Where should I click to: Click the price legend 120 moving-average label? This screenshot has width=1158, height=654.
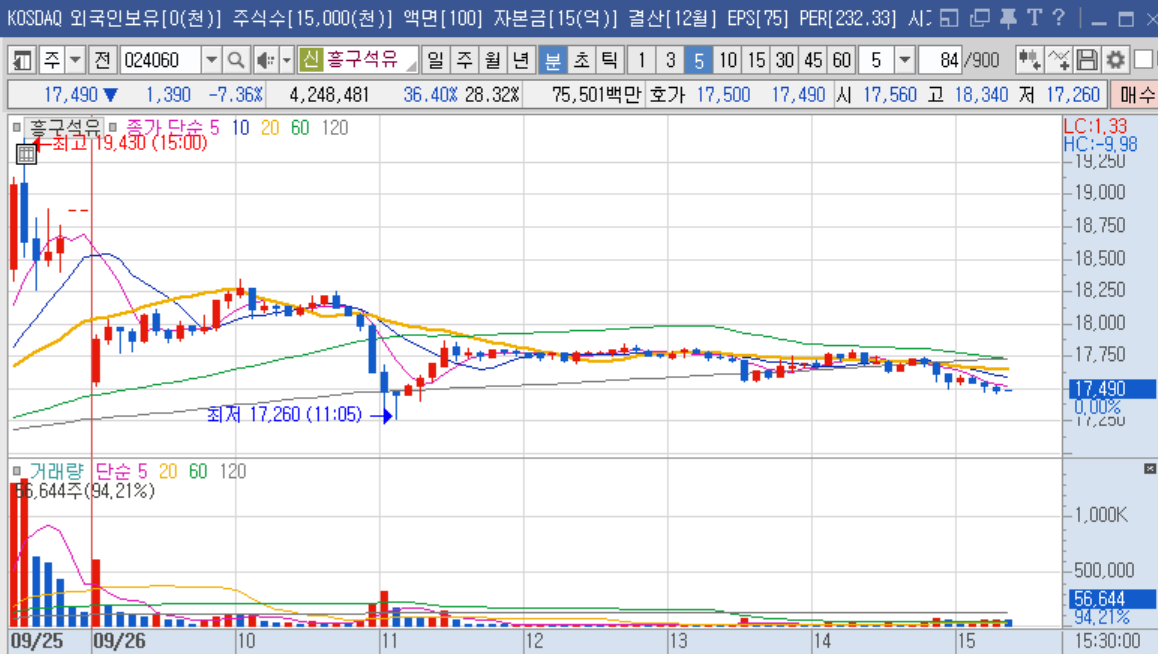(x=335, y=128)
